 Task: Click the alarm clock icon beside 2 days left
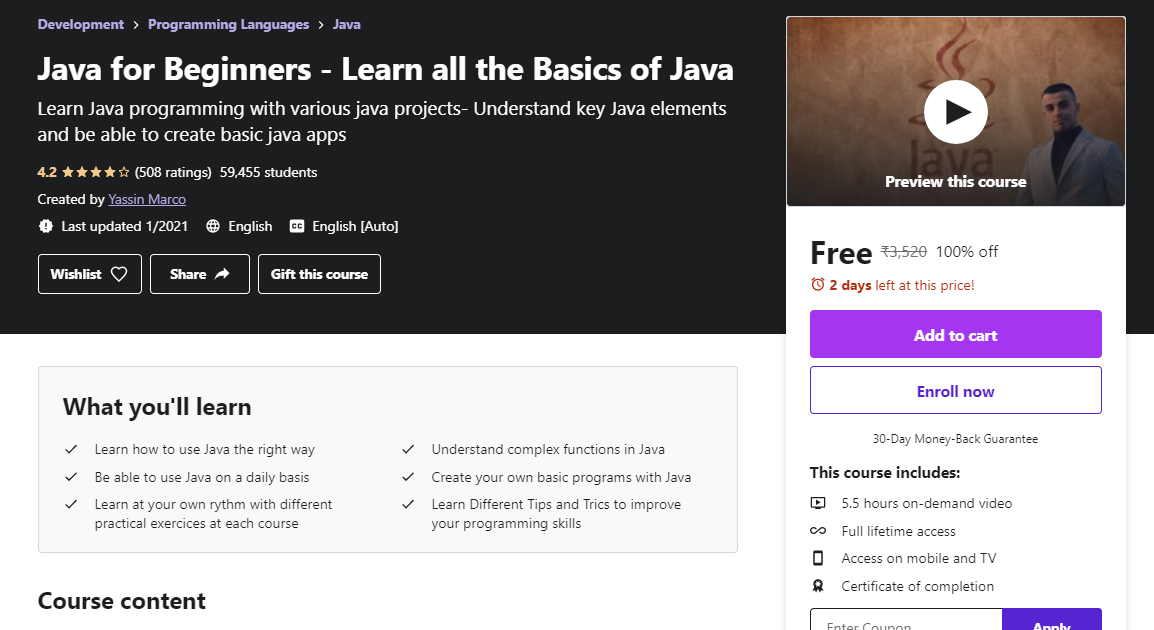pos(818,284)
